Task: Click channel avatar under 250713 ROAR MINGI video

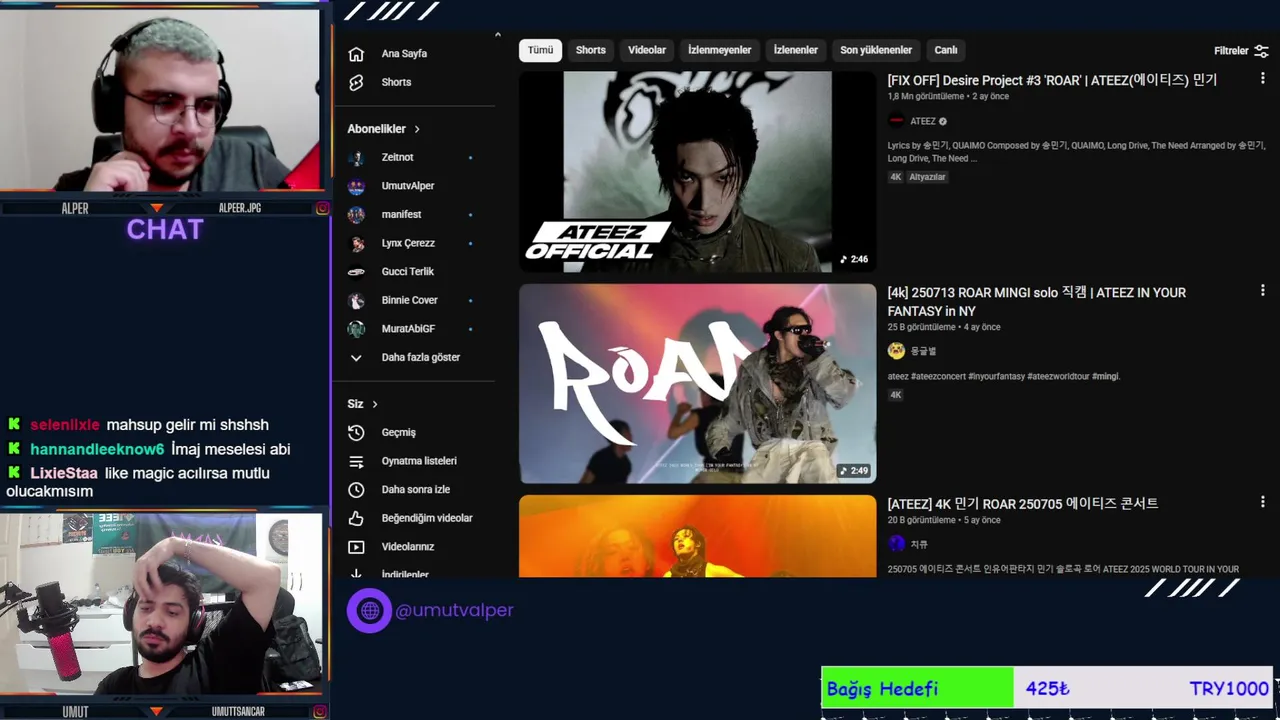Action: [x=896, y=351]
